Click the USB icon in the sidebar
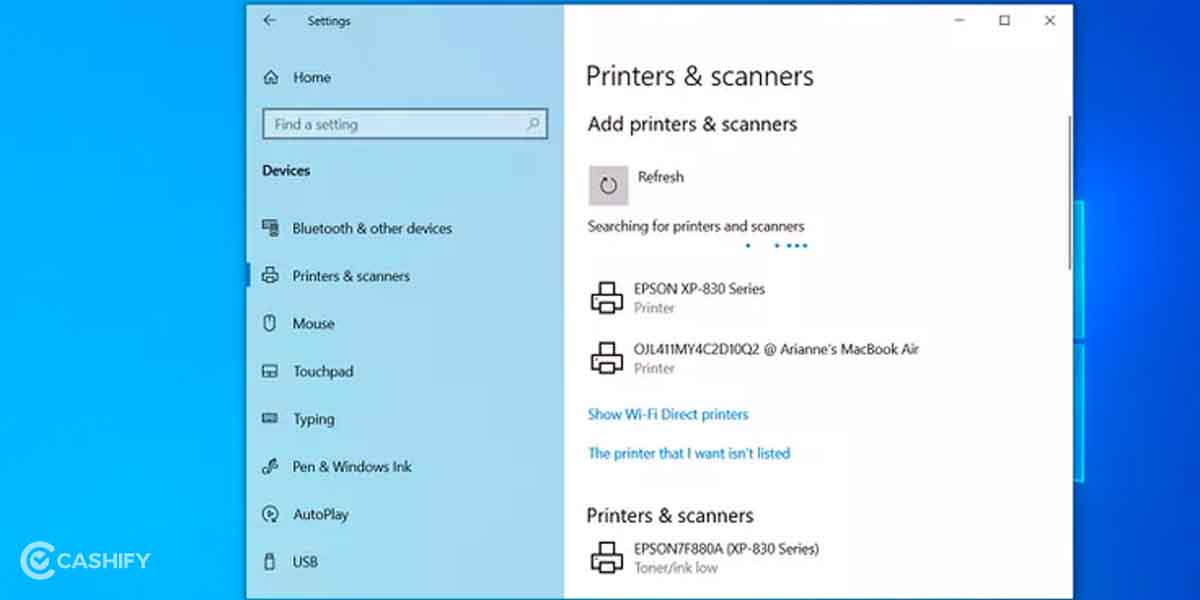The width and height of the screenshot is (1200, 600). (270, 561)
